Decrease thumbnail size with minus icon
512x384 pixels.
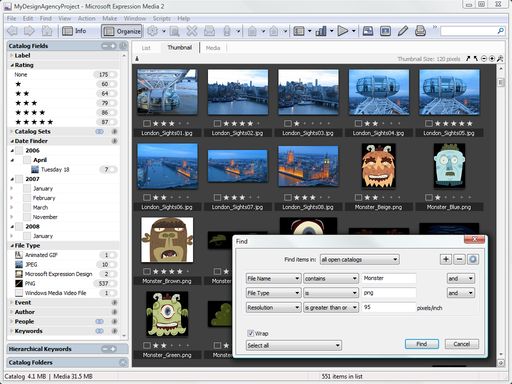[484, 59]
